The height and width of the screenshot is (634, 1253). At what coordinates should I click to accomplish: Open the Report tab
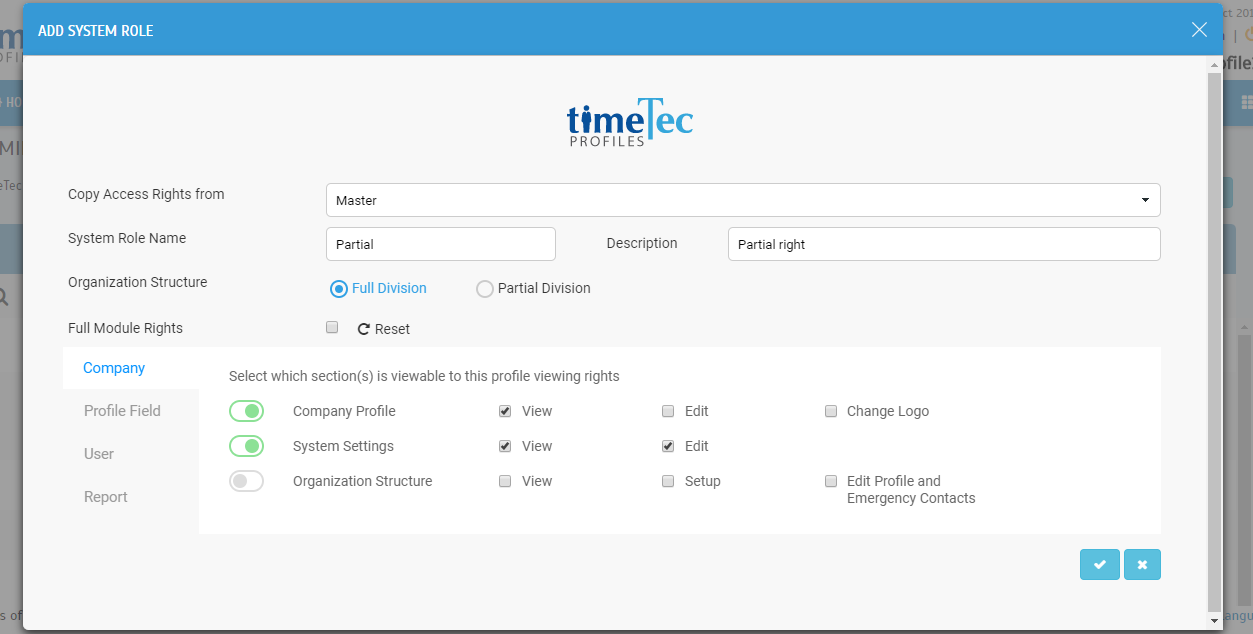106,497
